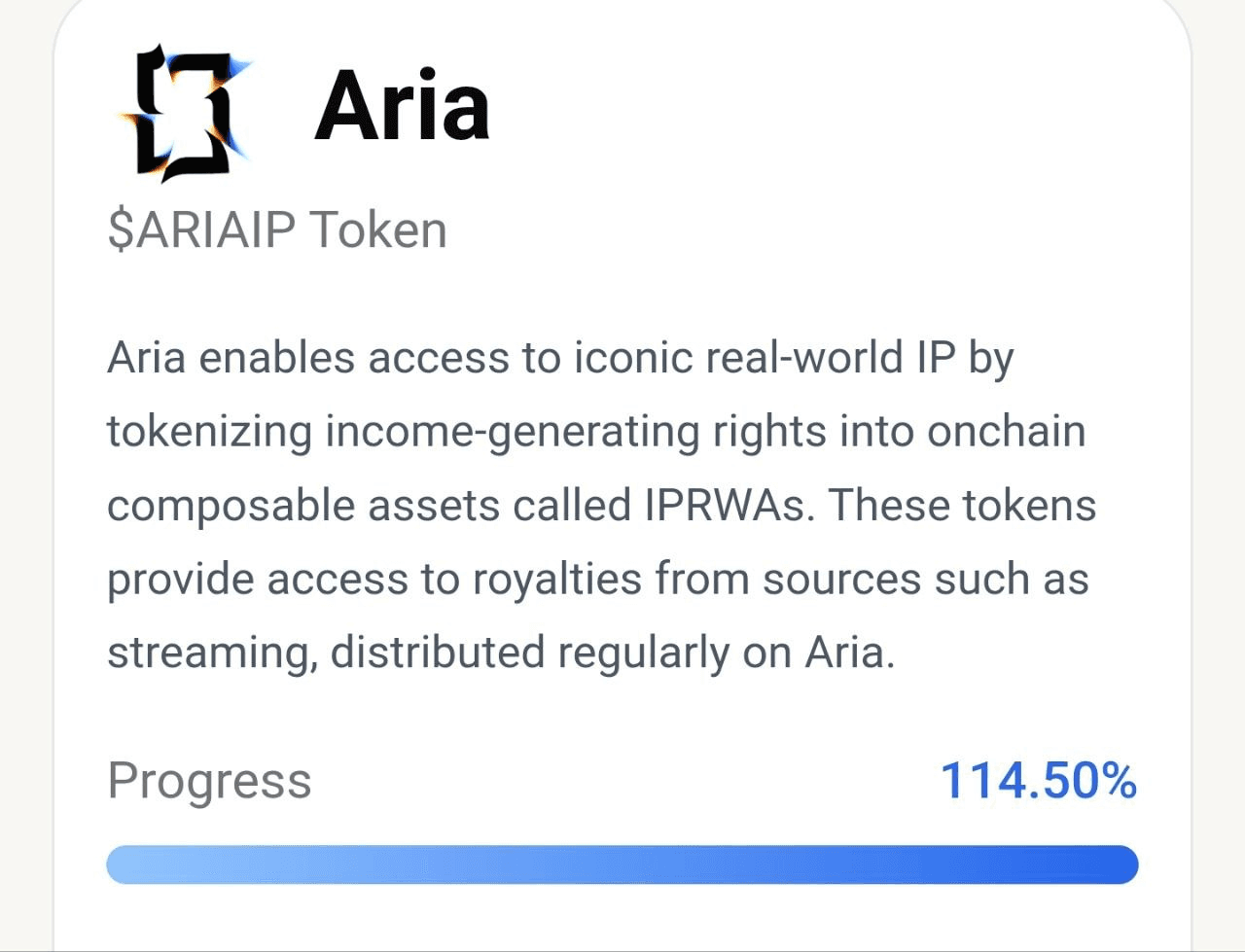This screenshot has height=952, width=1245.
Task: Click empty card area right of Aria title
Action: coord(827,107)
